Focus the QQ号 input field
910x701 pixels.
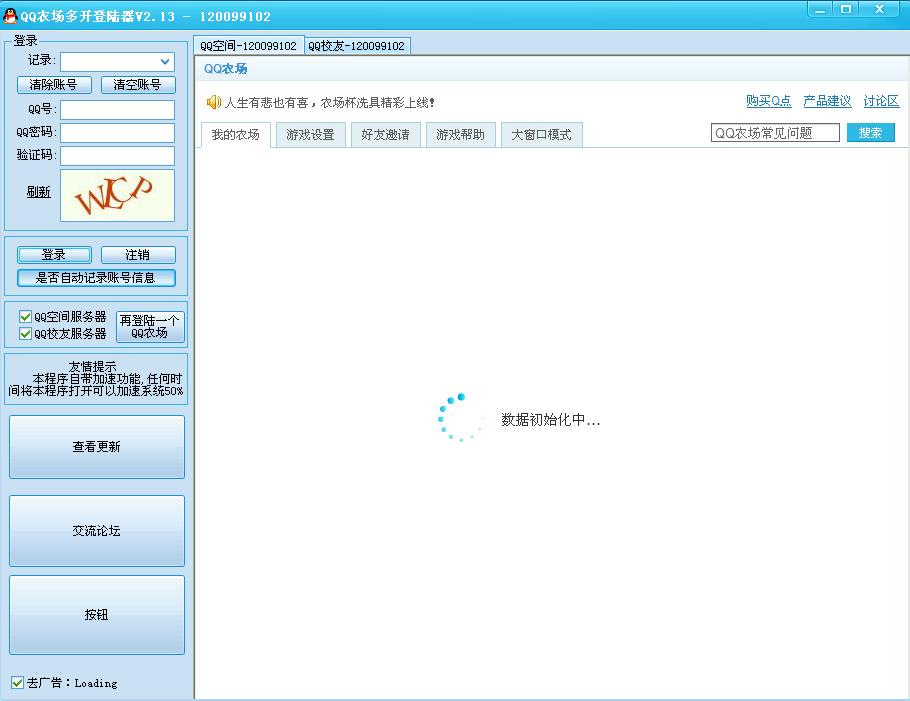117,110
